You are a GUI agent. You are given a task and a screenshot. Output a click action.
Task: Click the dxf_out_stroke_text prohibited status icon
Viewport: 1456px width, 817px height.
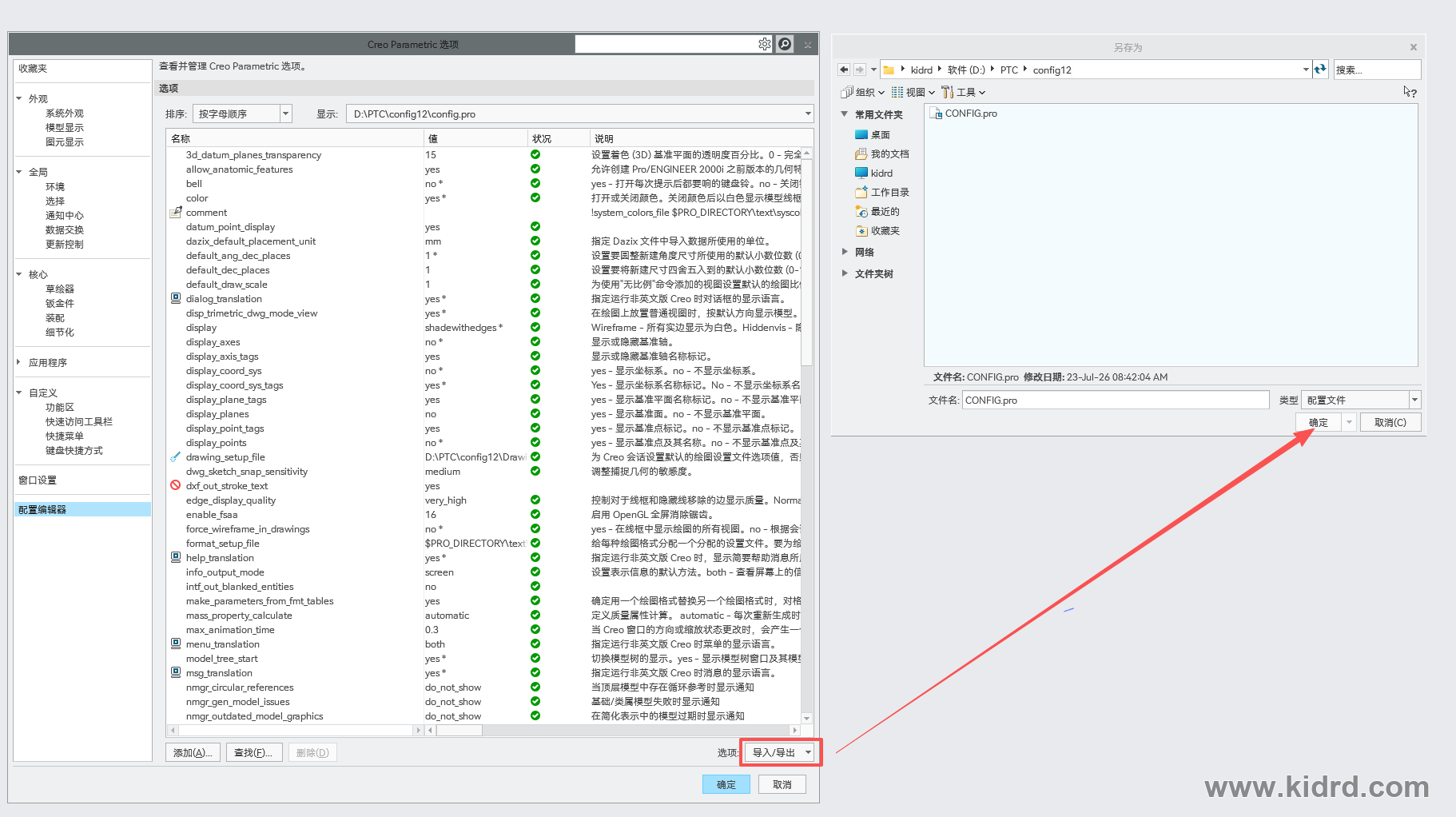point(176,485)
